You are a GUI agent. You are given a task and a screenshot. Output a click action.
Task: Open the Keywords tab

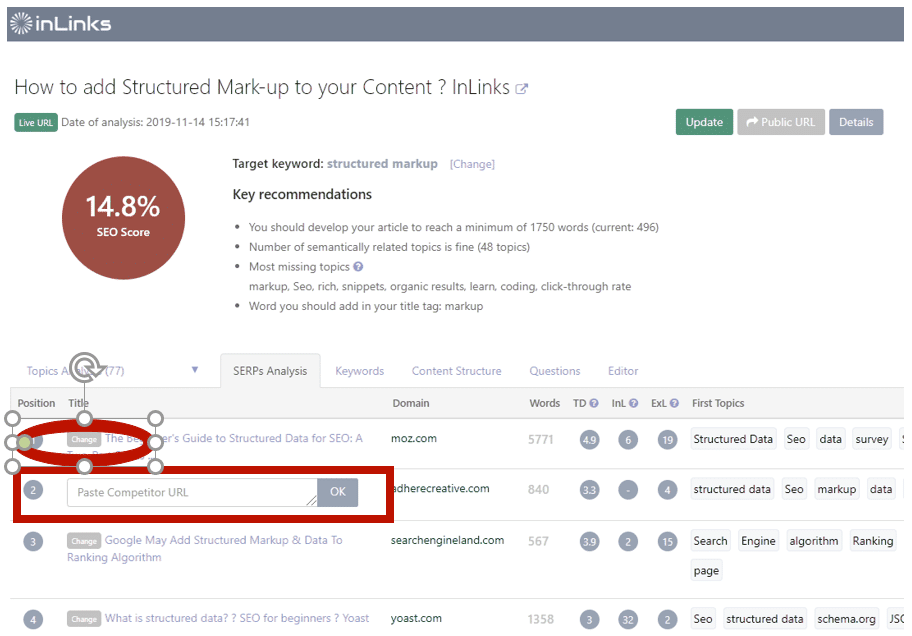point(359,371)
